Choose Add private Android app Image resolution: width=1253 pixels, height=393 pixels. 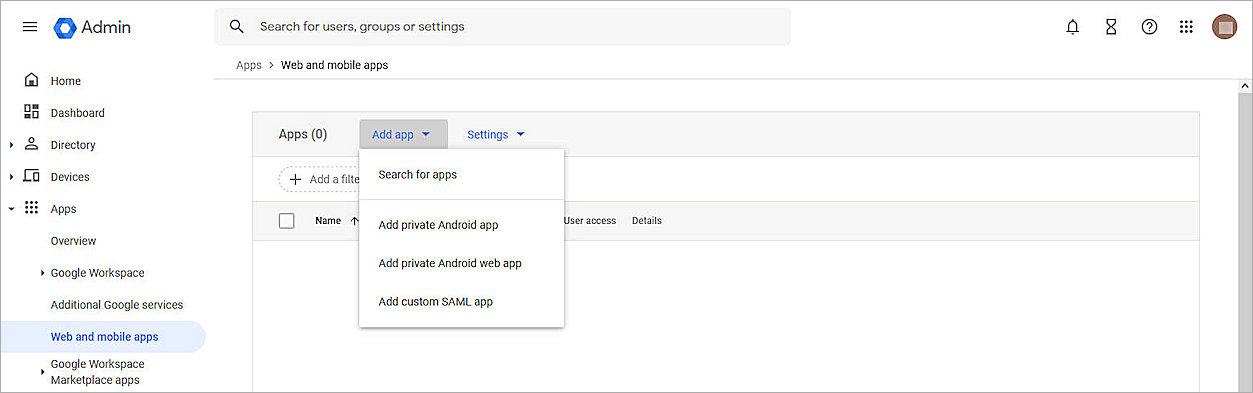point(461,225)
